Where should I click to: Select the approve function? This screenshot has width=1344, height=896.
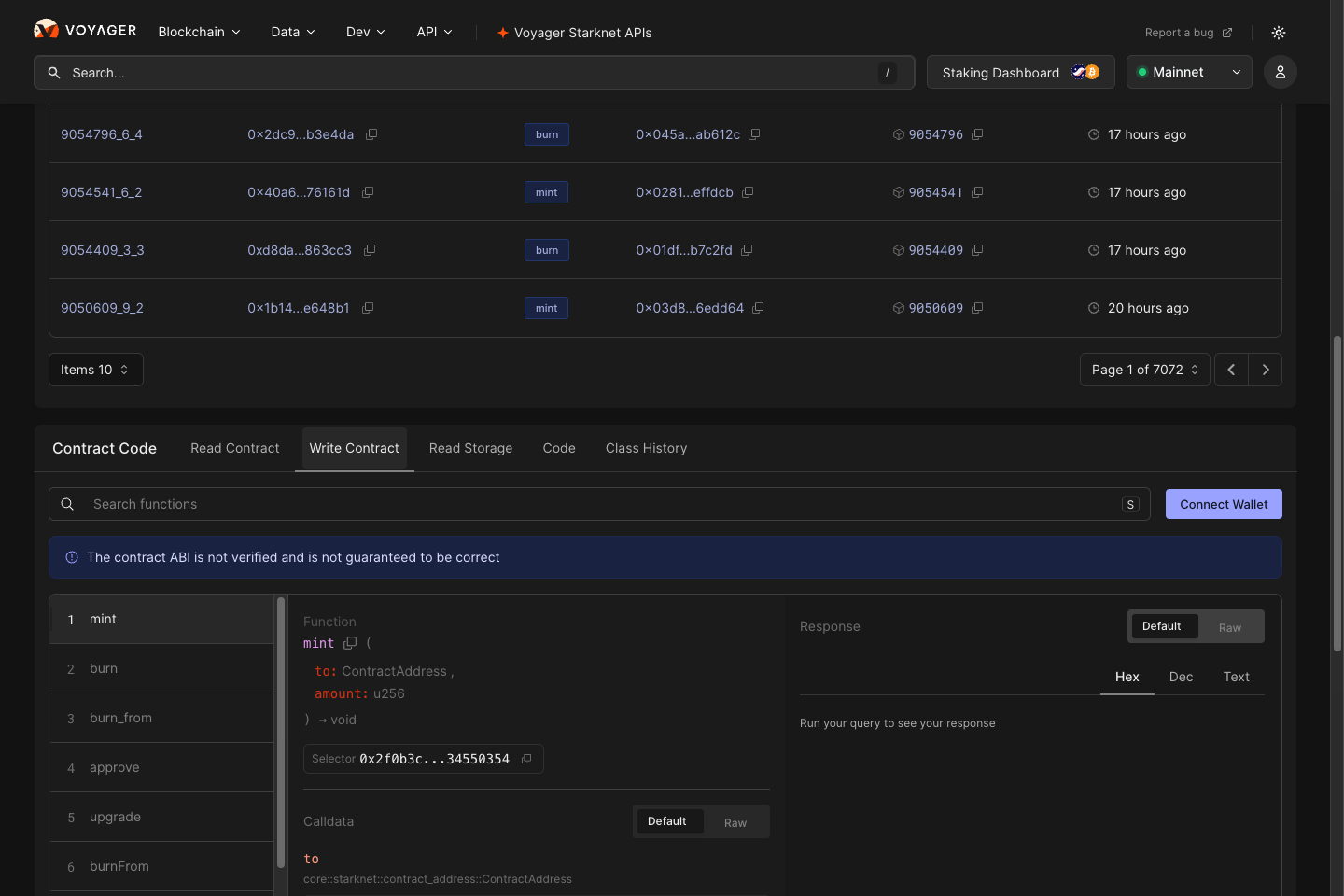point(161,767)
